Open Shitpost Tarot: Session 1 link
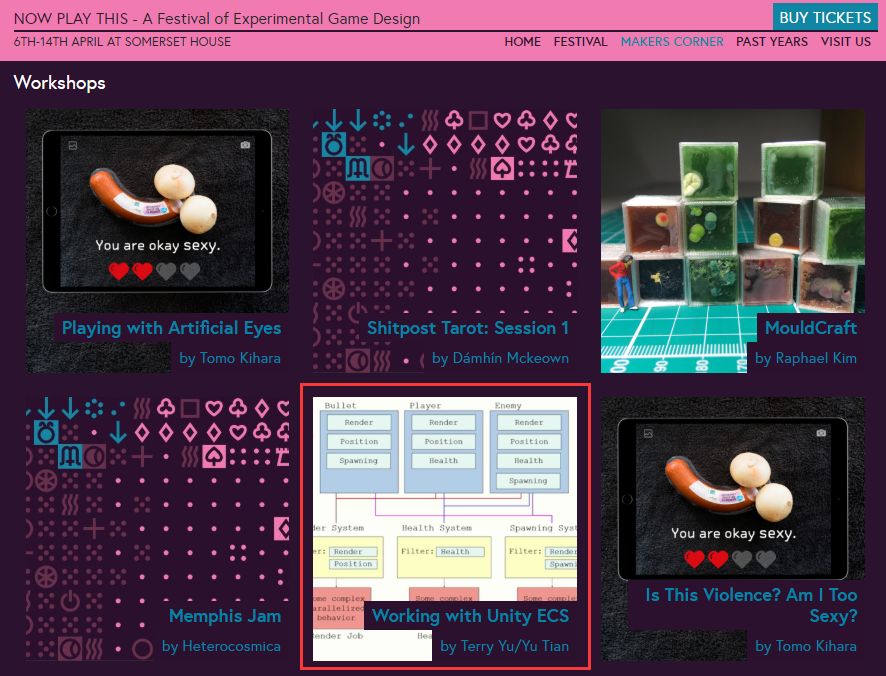This screenshot has height=676, width=886. tap(467, 328)
